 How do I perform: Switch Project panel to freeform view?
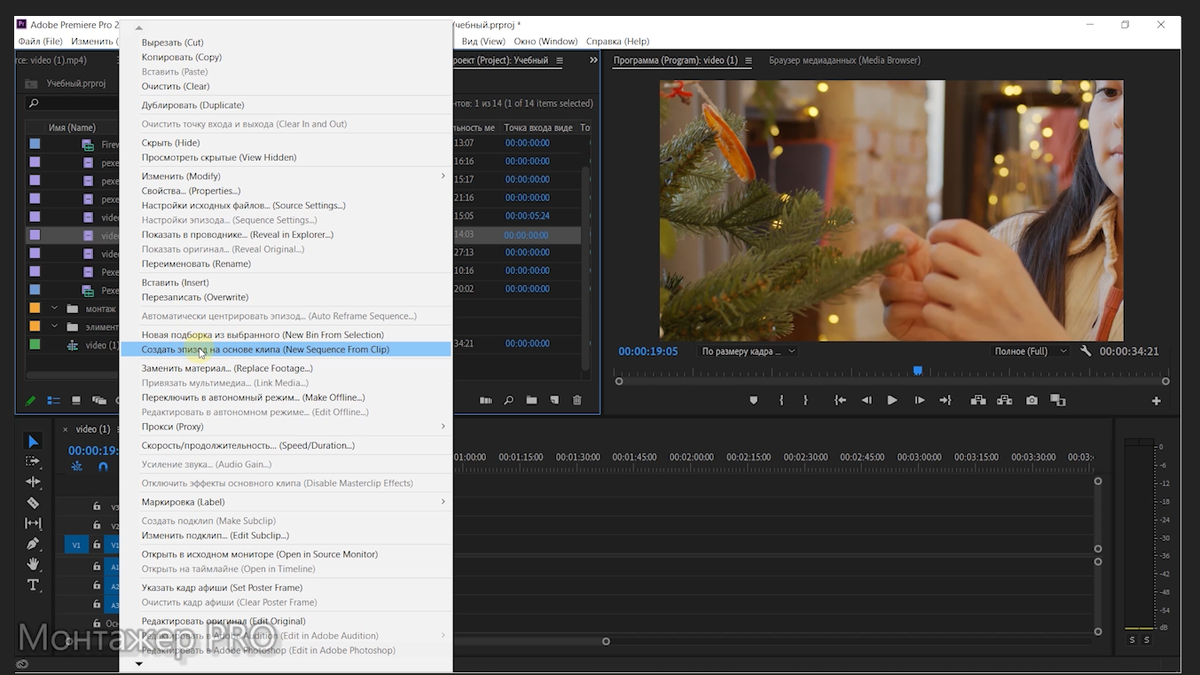coord(98,400)
